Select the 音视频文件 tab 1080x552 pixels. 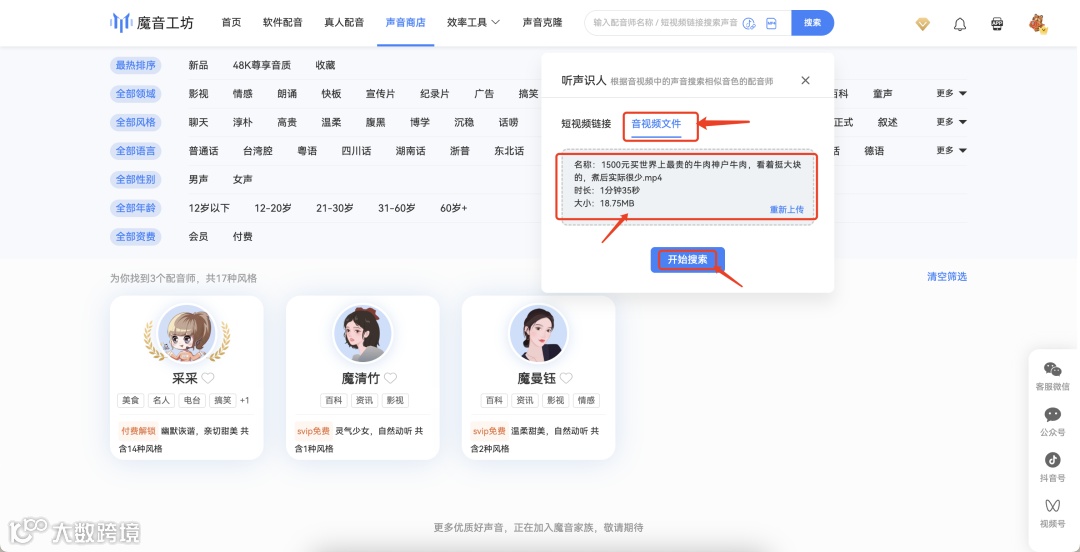pos(656,124)
